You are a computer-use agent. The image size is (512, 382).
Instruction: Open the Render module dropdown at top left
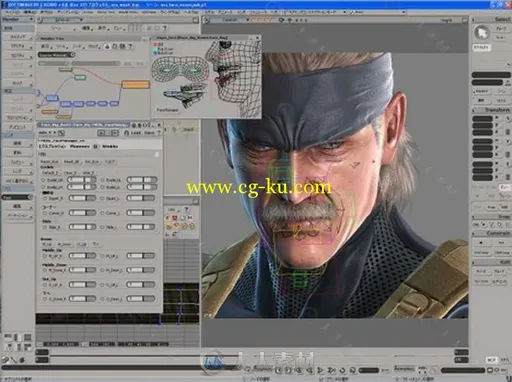[17, 20]
